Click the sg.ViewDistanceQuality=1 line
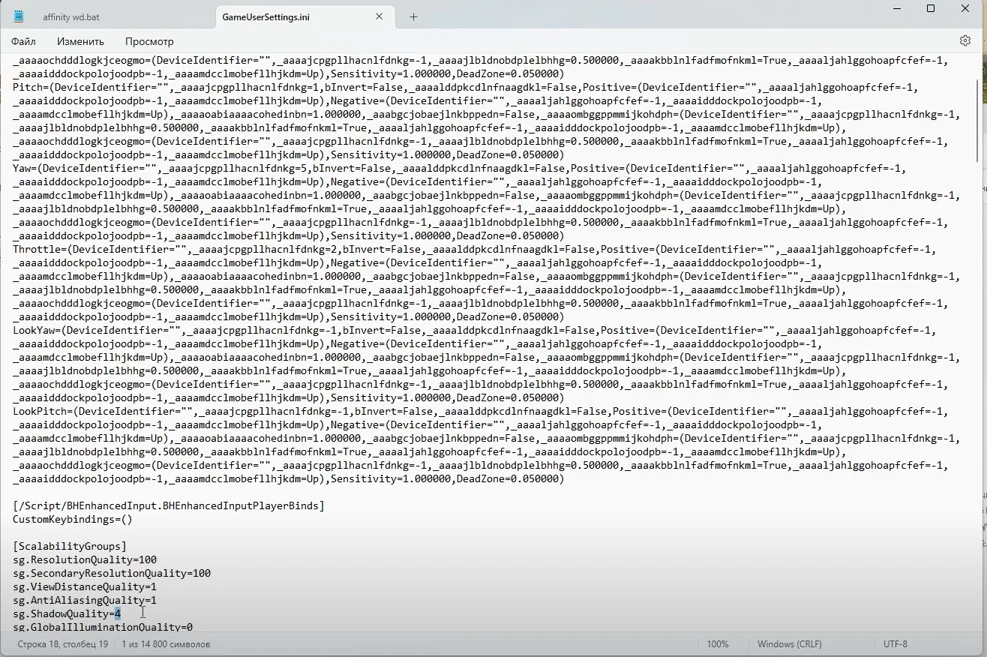 (x=85, y=587)
